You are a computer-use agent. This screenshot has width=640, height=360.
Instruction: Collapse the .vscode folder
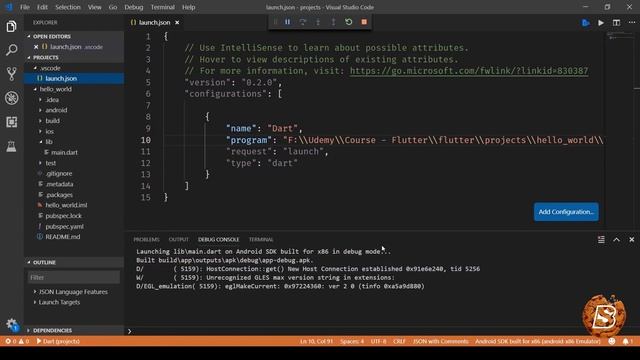[35, 68]
